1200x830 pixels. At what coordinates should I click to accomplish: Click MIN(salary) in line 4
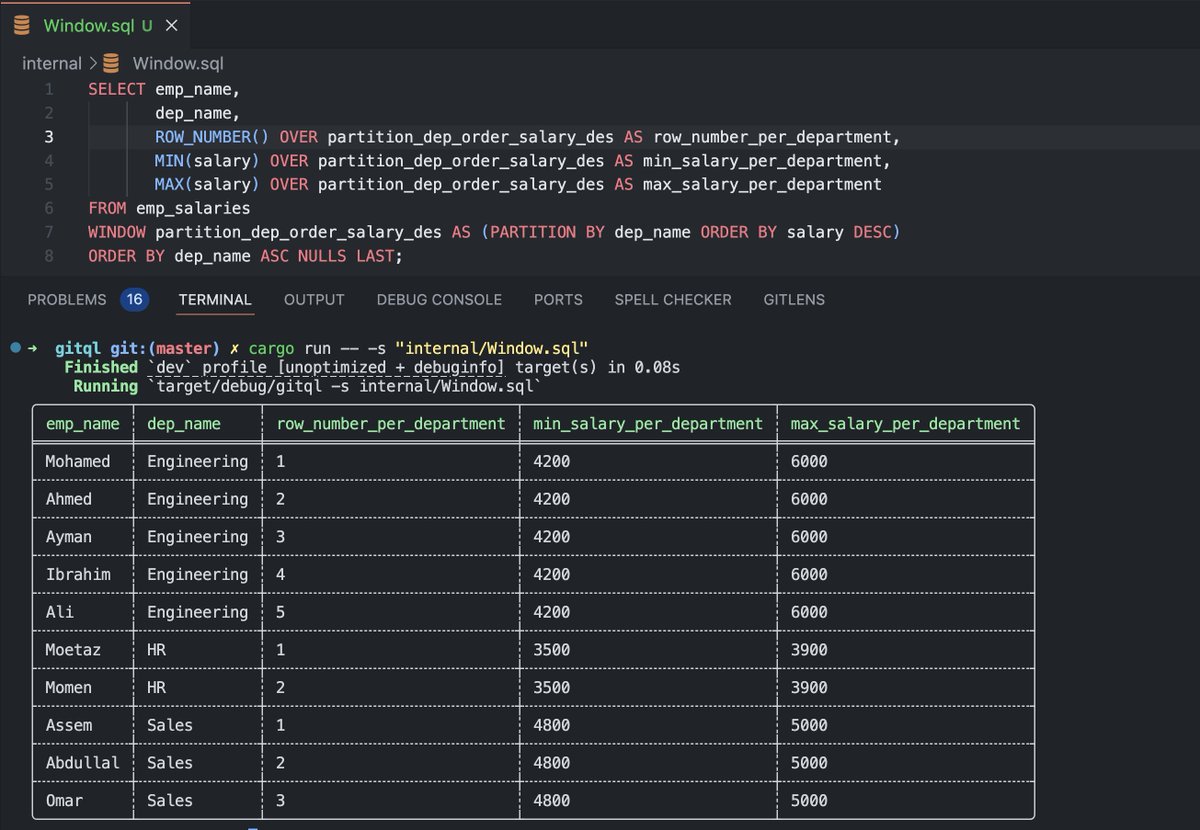point(208,161)
